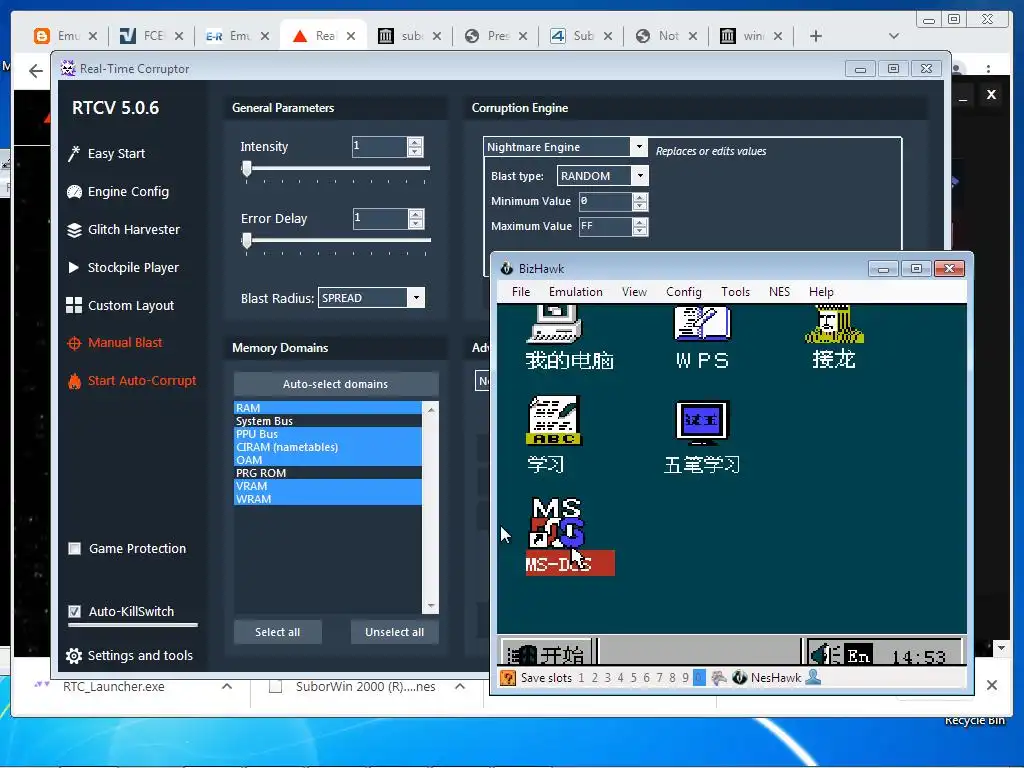Expand SuborWin 2000 download options chevron
1024x768 pixels.
(x=460, y=686)
